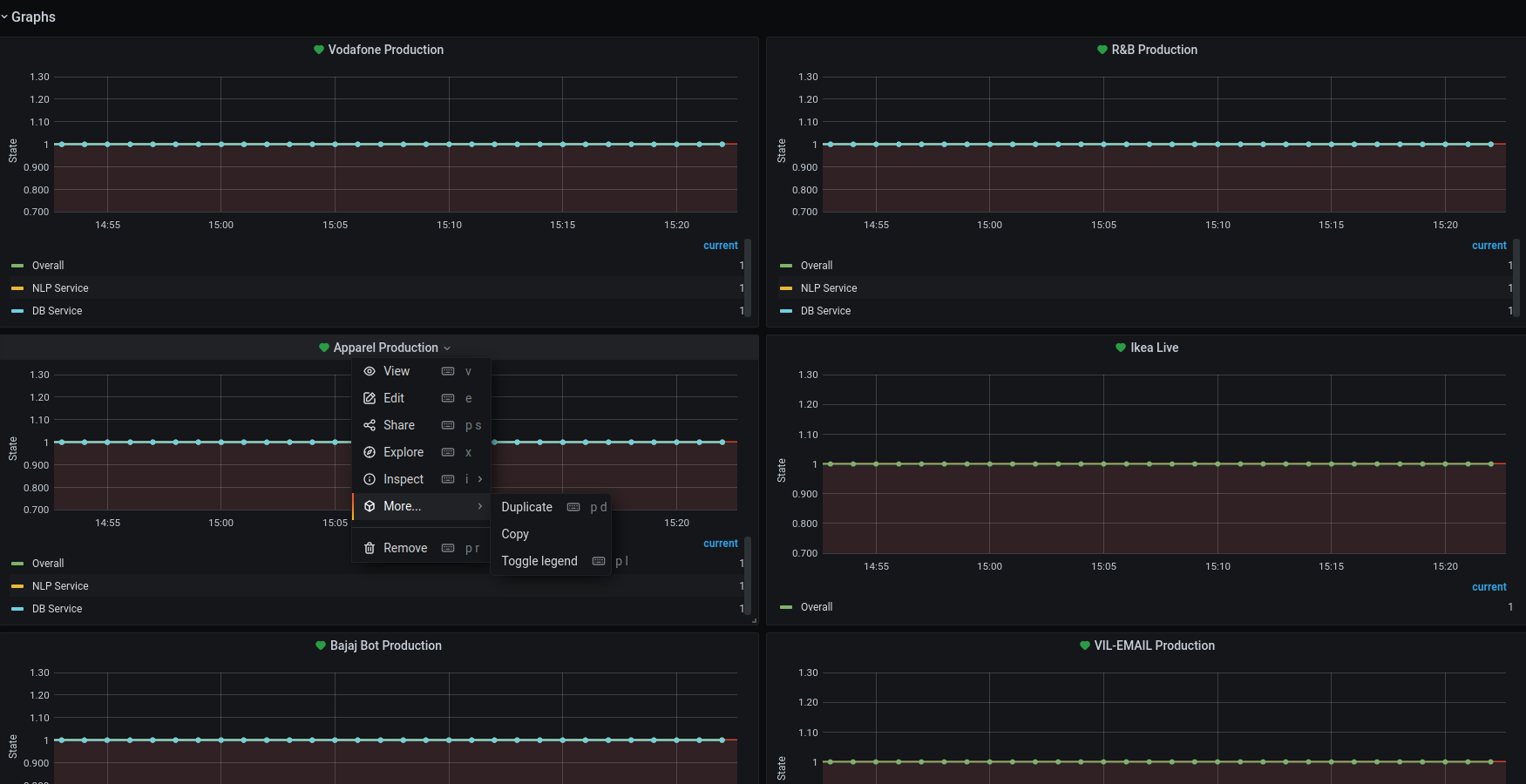The width and height of the screenshot is (1526, 784).
Task: Expand the Inspect submenu arrow
Action: pos(479,479)
